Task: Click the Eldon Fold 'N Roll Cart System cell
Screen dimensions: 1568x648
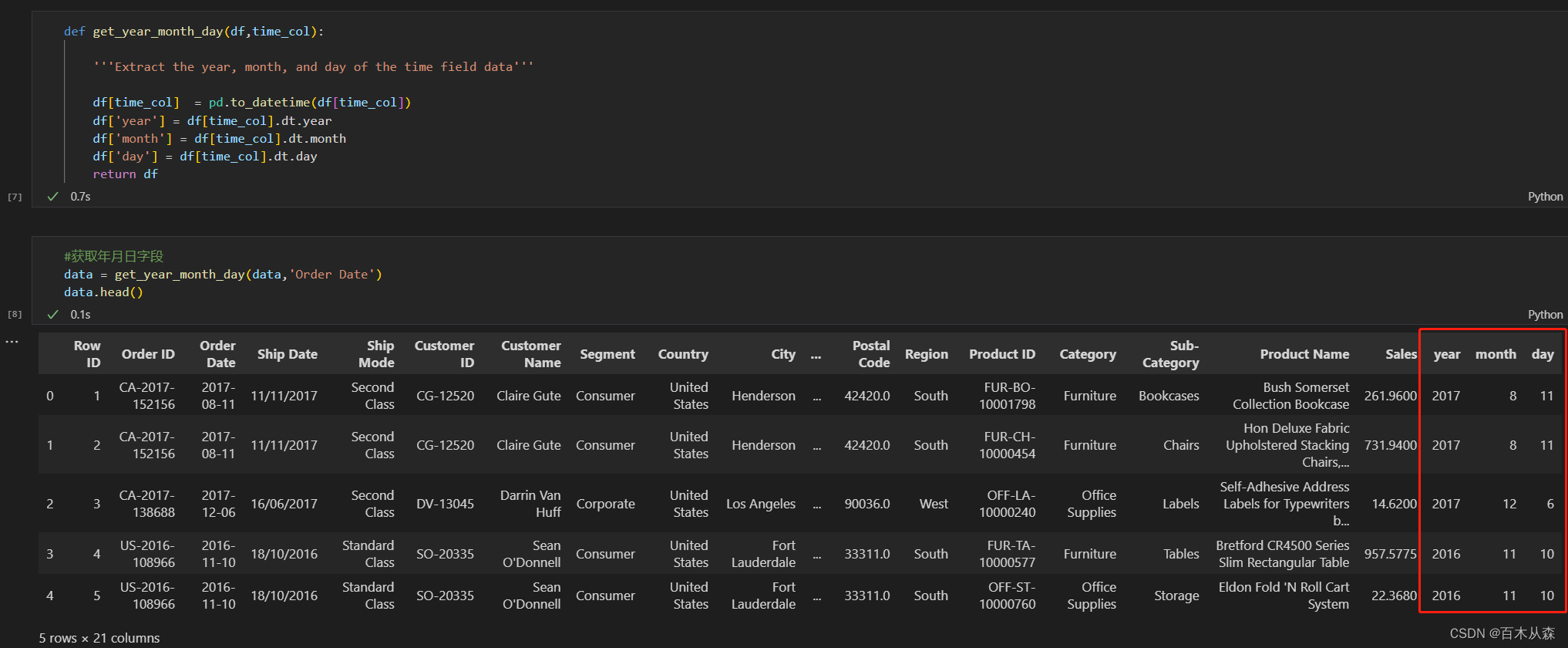Action: coord(1284,596)
